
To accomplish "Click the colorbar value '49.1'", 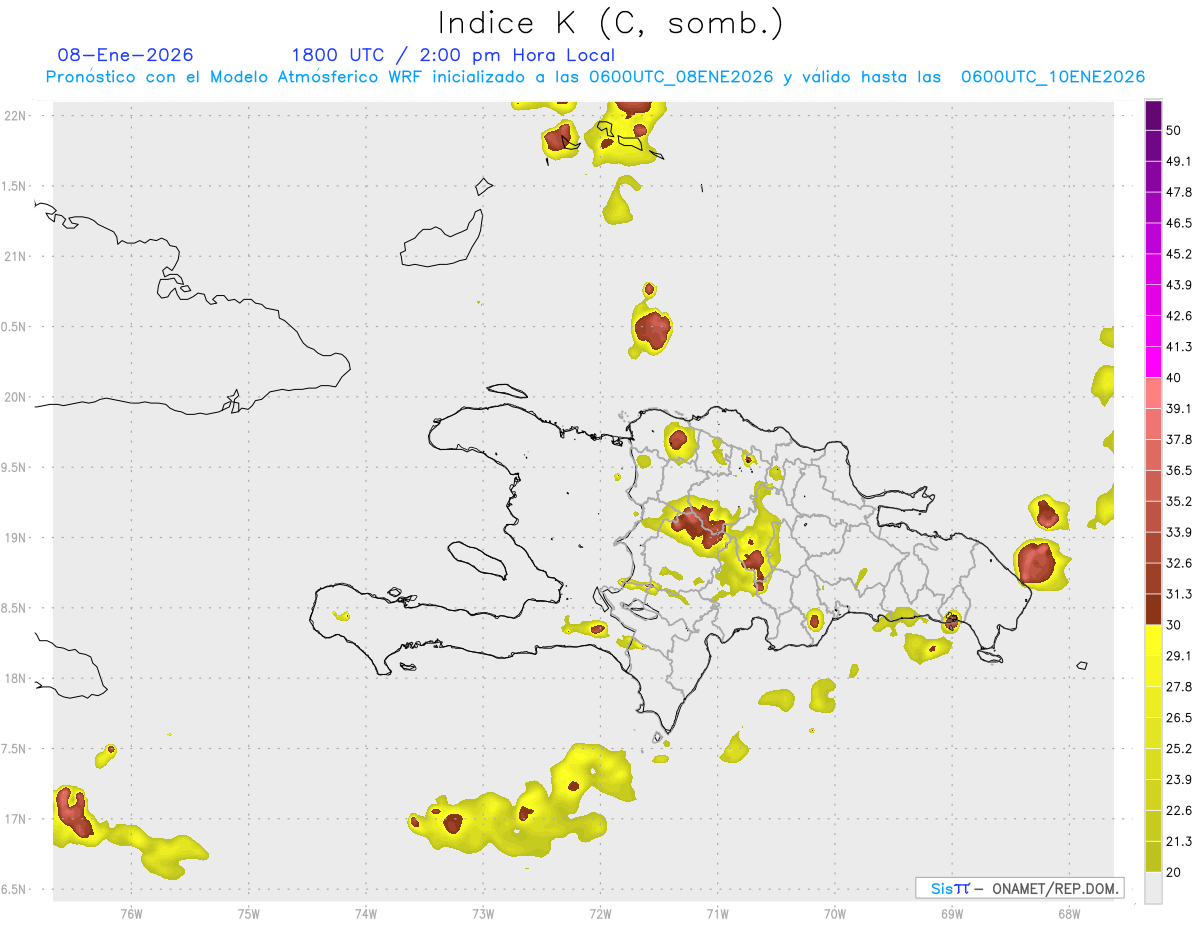I will coord(1179,161).
